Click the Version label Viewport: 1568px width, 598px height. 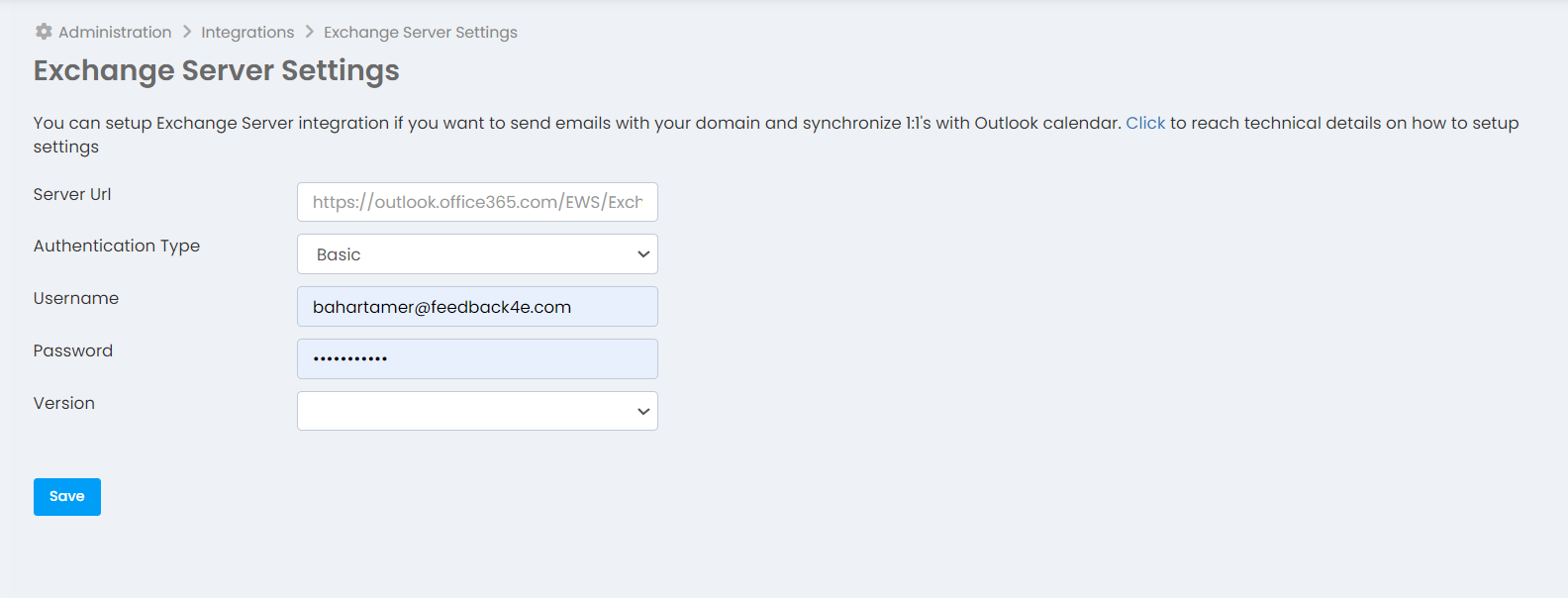pyautogui.click(x=64, y=403)
